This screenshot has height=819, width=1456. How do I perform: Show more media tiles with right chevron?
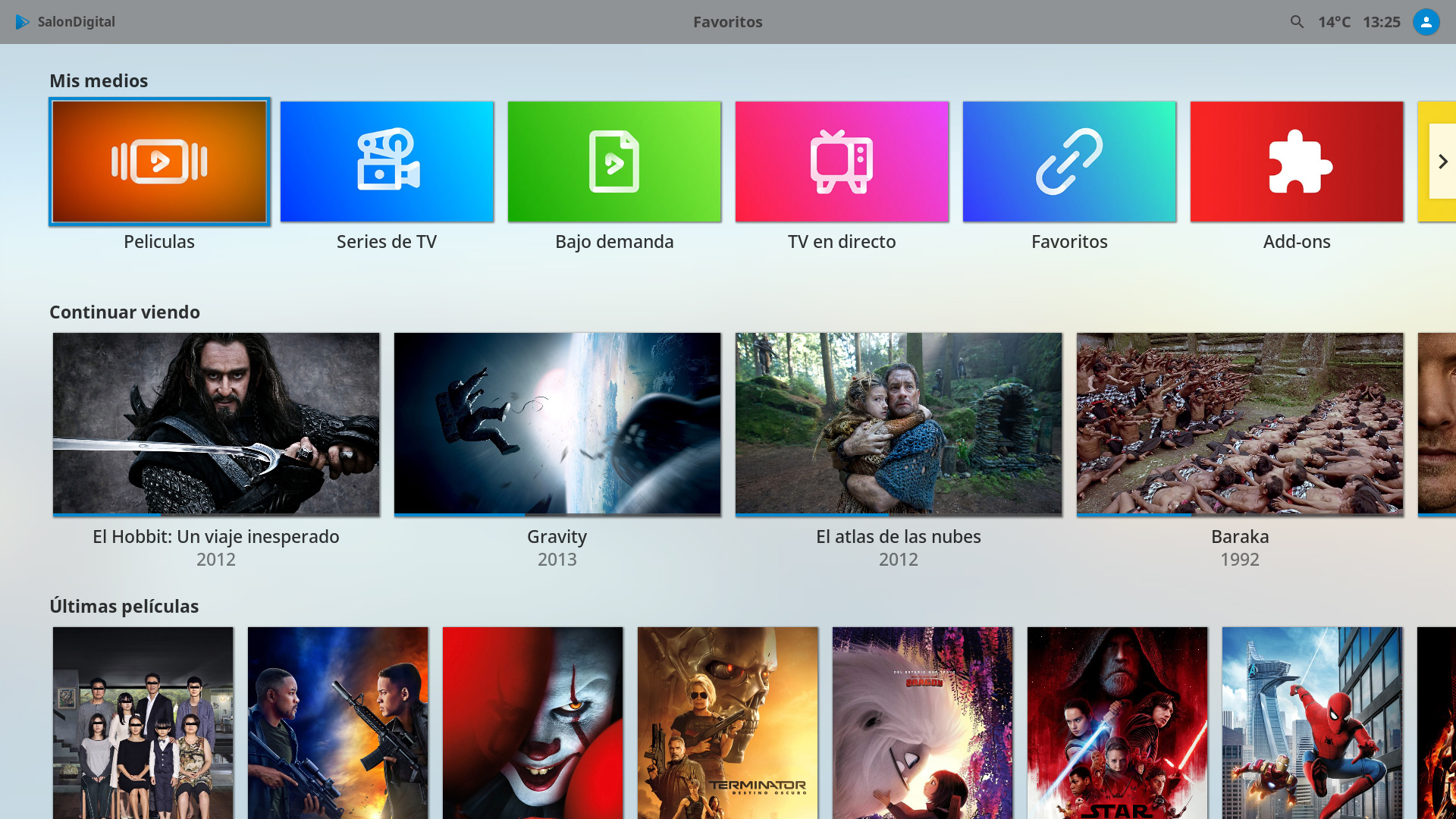click(x=1443, y=162)
